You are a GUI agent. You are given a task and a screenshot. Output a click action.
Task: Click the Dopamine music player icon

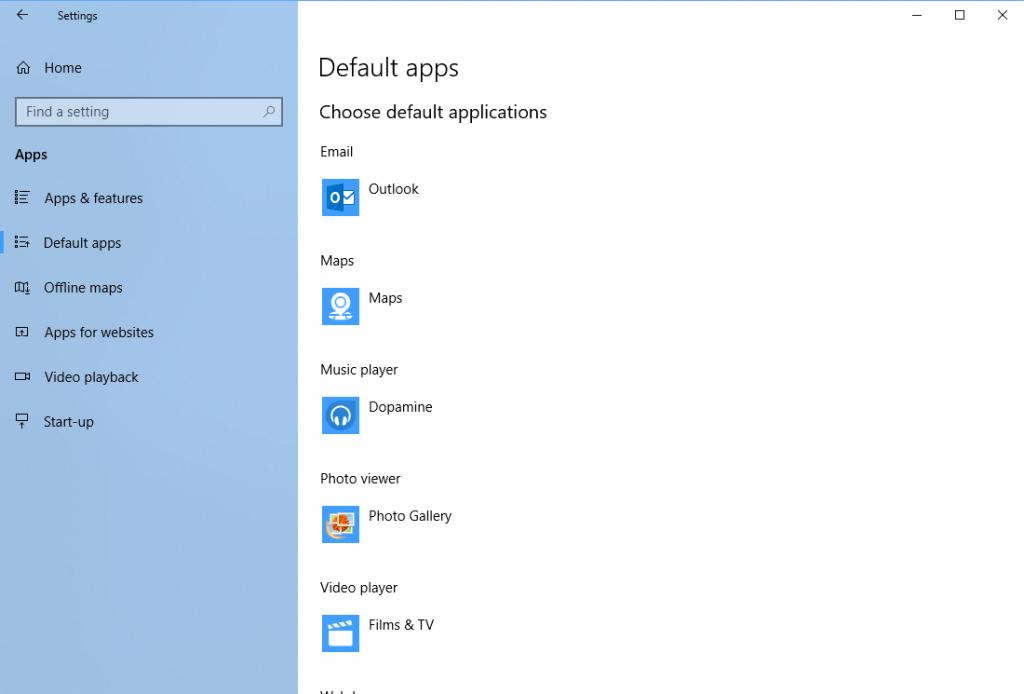point(340,415)
